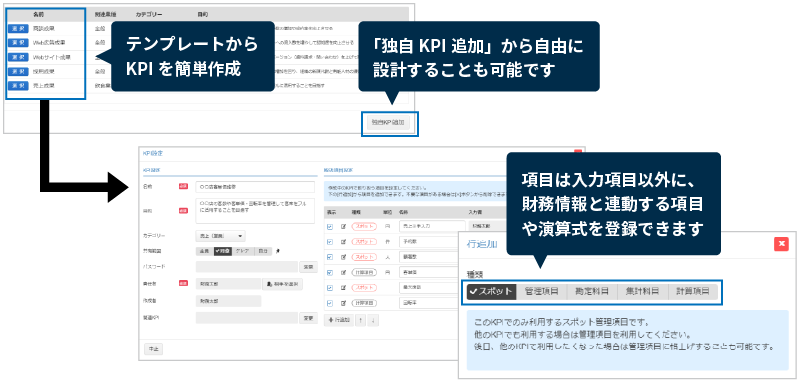This screenshot has width=800, height=380.
Task: Click the Webサイト成果 template name
Action: point(52,57)
